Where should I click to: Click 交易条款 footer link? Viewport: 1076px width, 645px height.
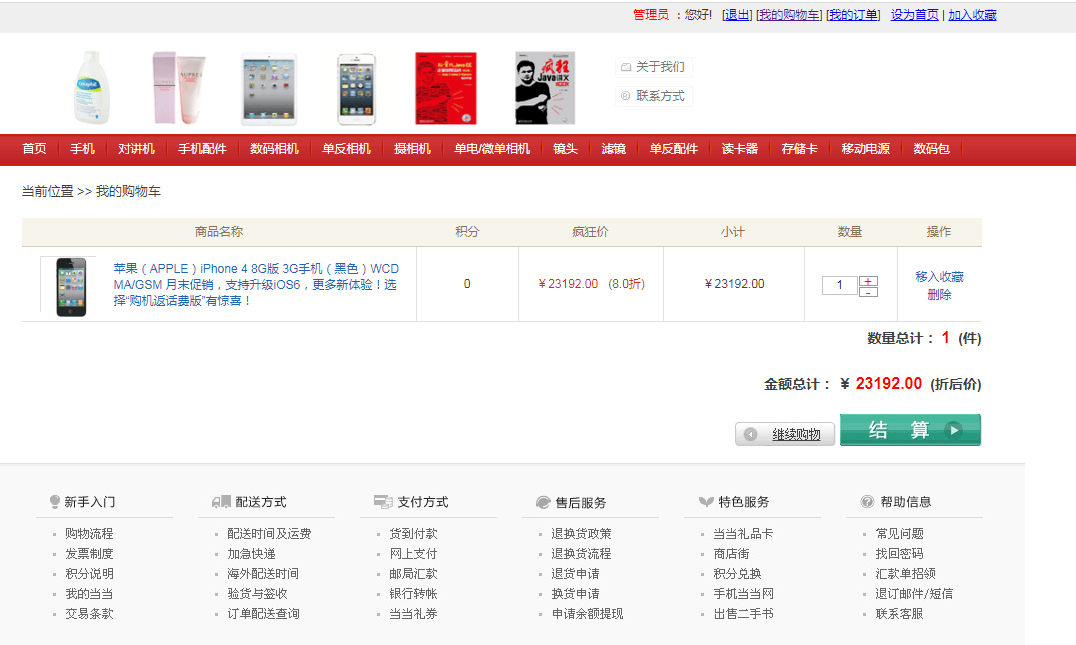(x=89, y=613)
